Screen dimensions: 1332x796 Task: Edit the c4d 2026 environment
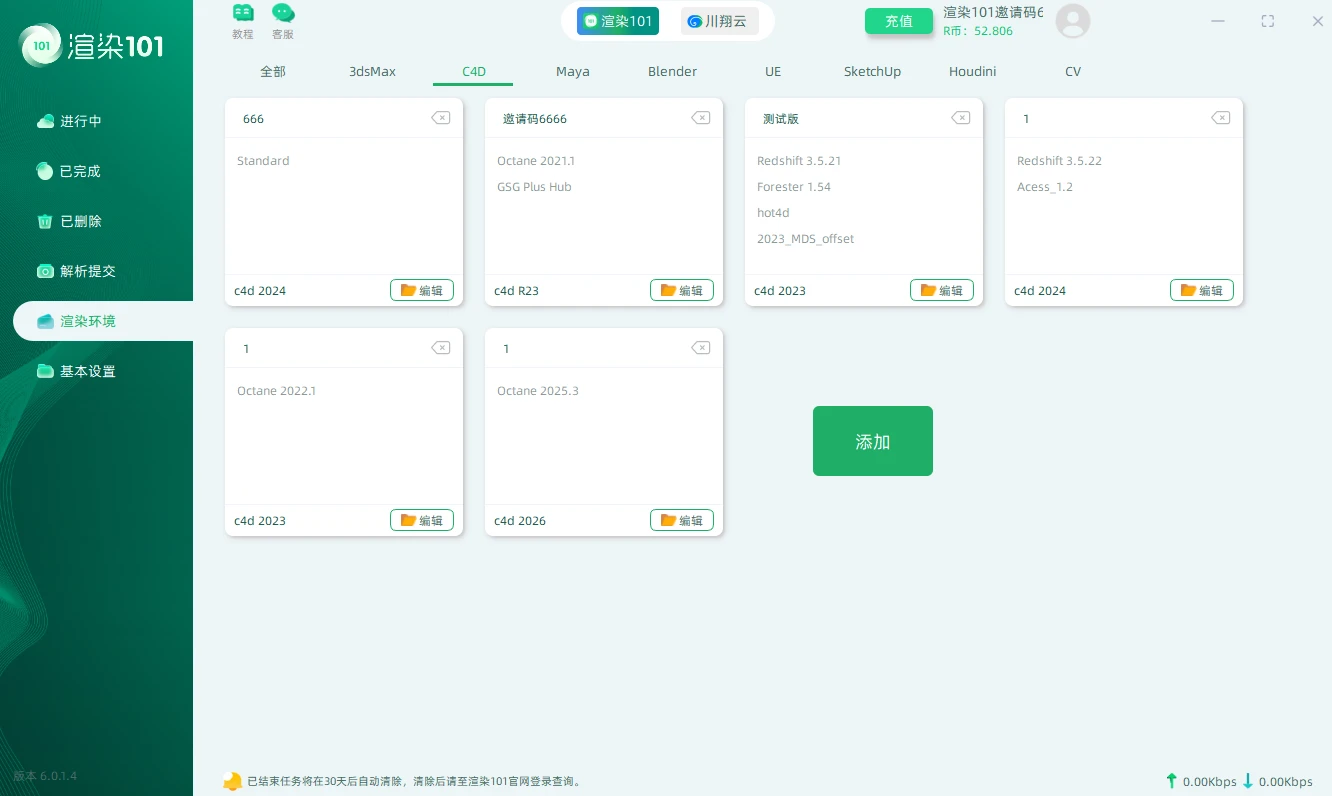pos(682,520)
